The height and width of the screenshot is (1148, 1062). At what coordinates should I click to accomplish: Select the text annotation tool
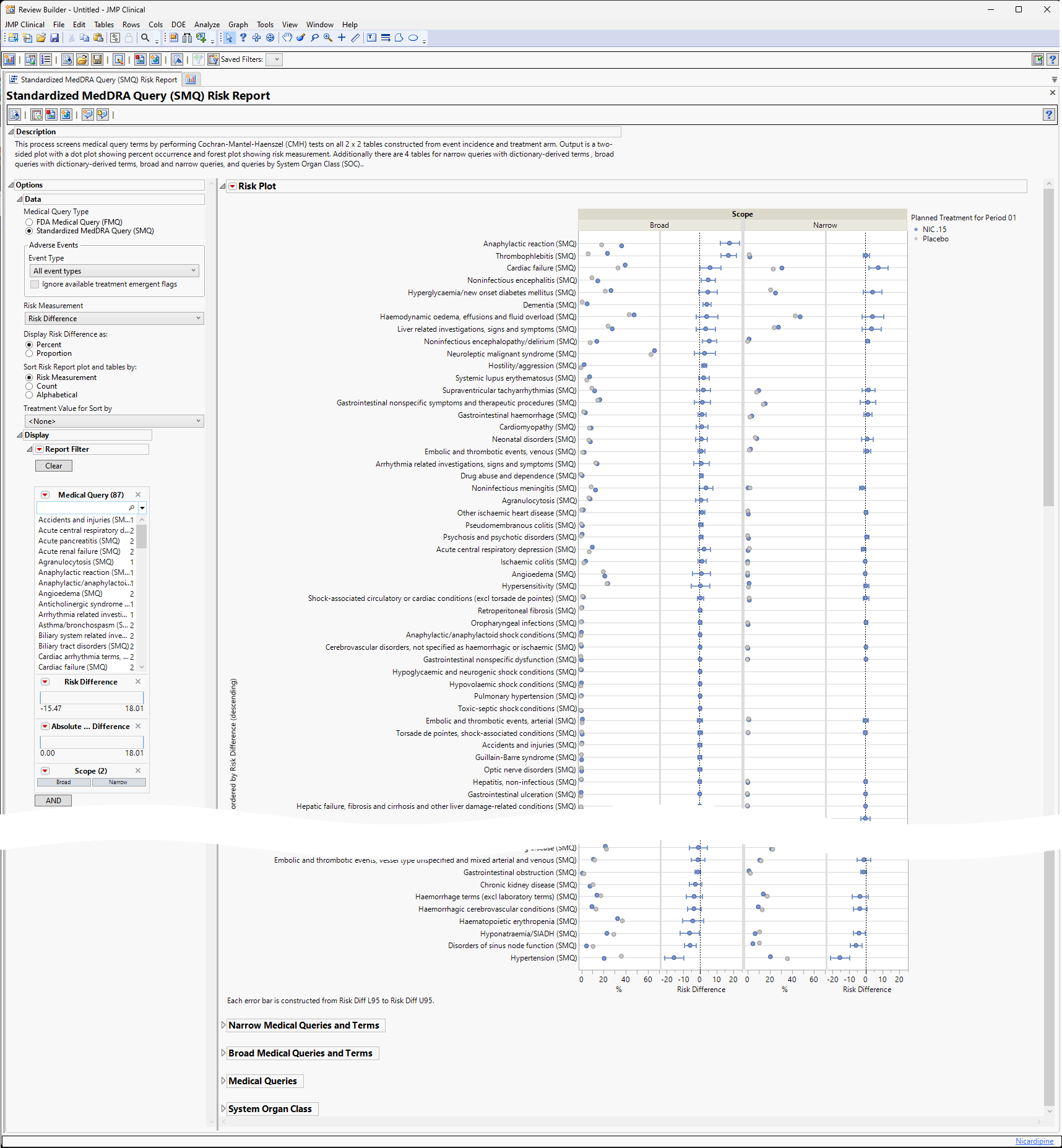point(371,38)
